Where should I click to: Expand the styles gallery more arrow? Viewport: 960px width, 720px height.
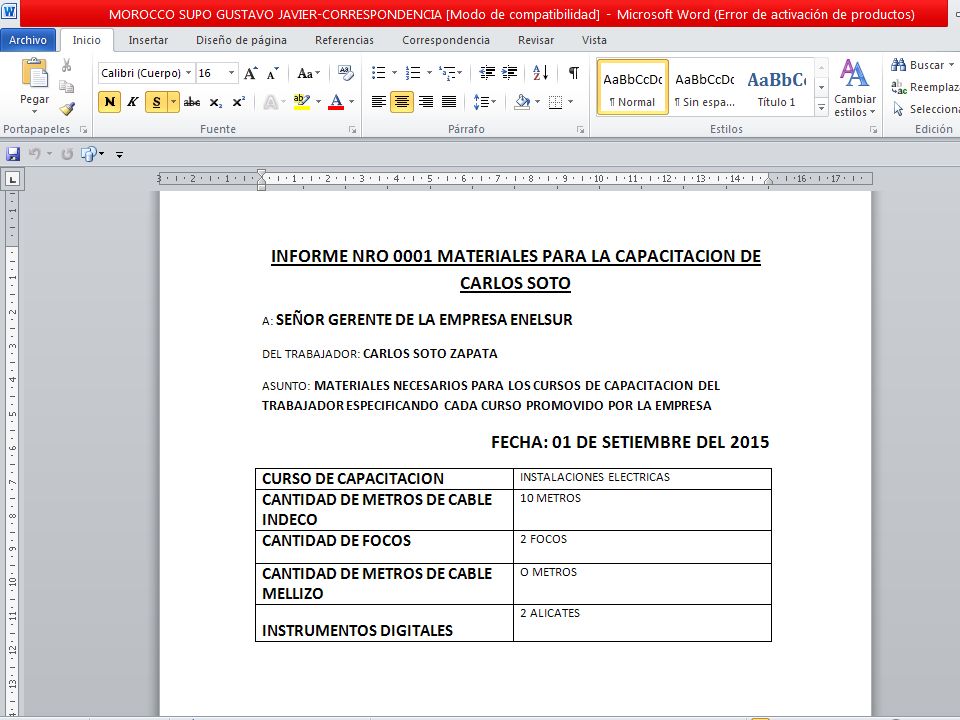pyautogui.click(x=822, y=108)
